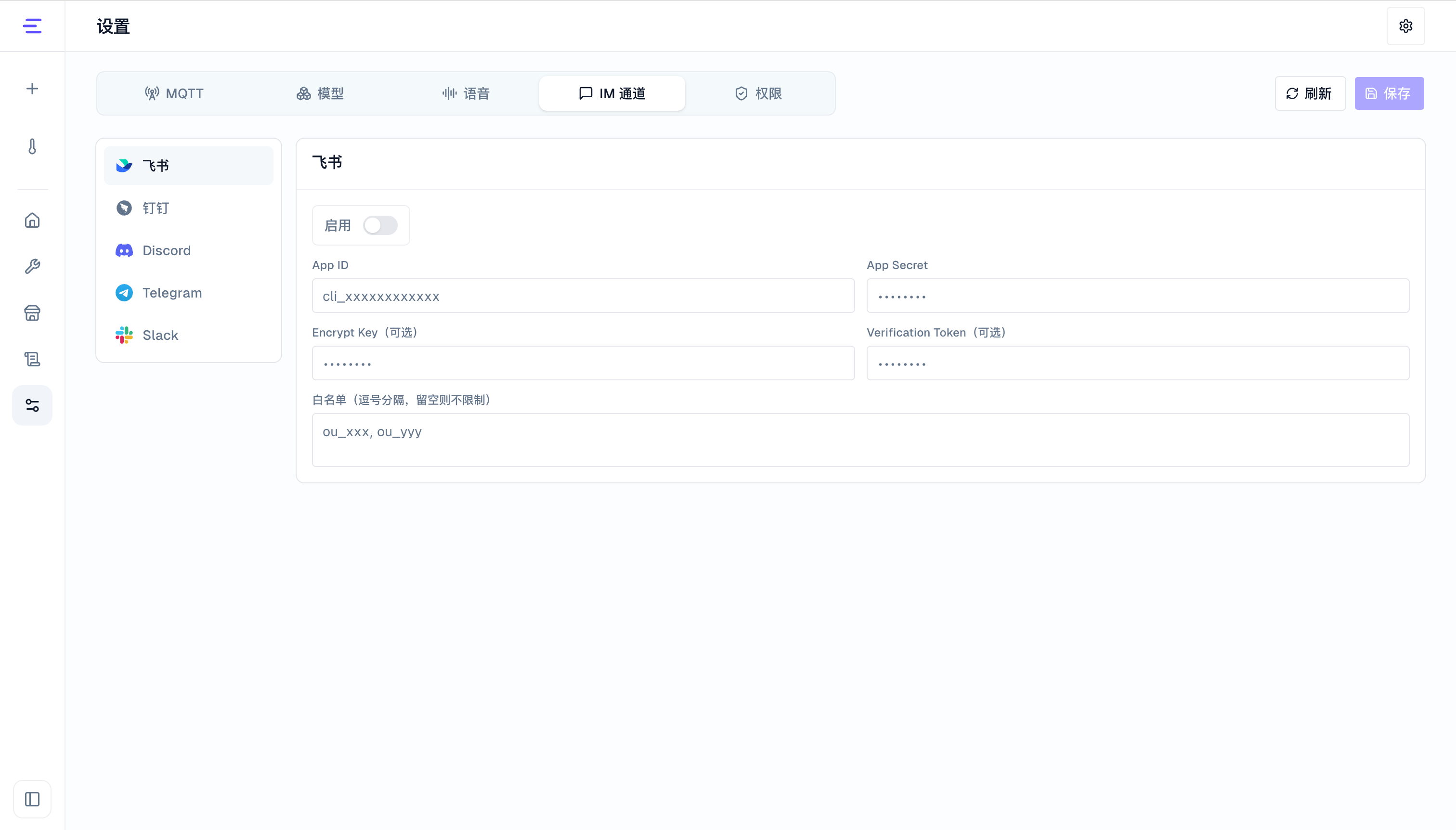Select 钉钉 channel in list
The width and height of the screenshot is (1456, 830).
pos(189,208)
